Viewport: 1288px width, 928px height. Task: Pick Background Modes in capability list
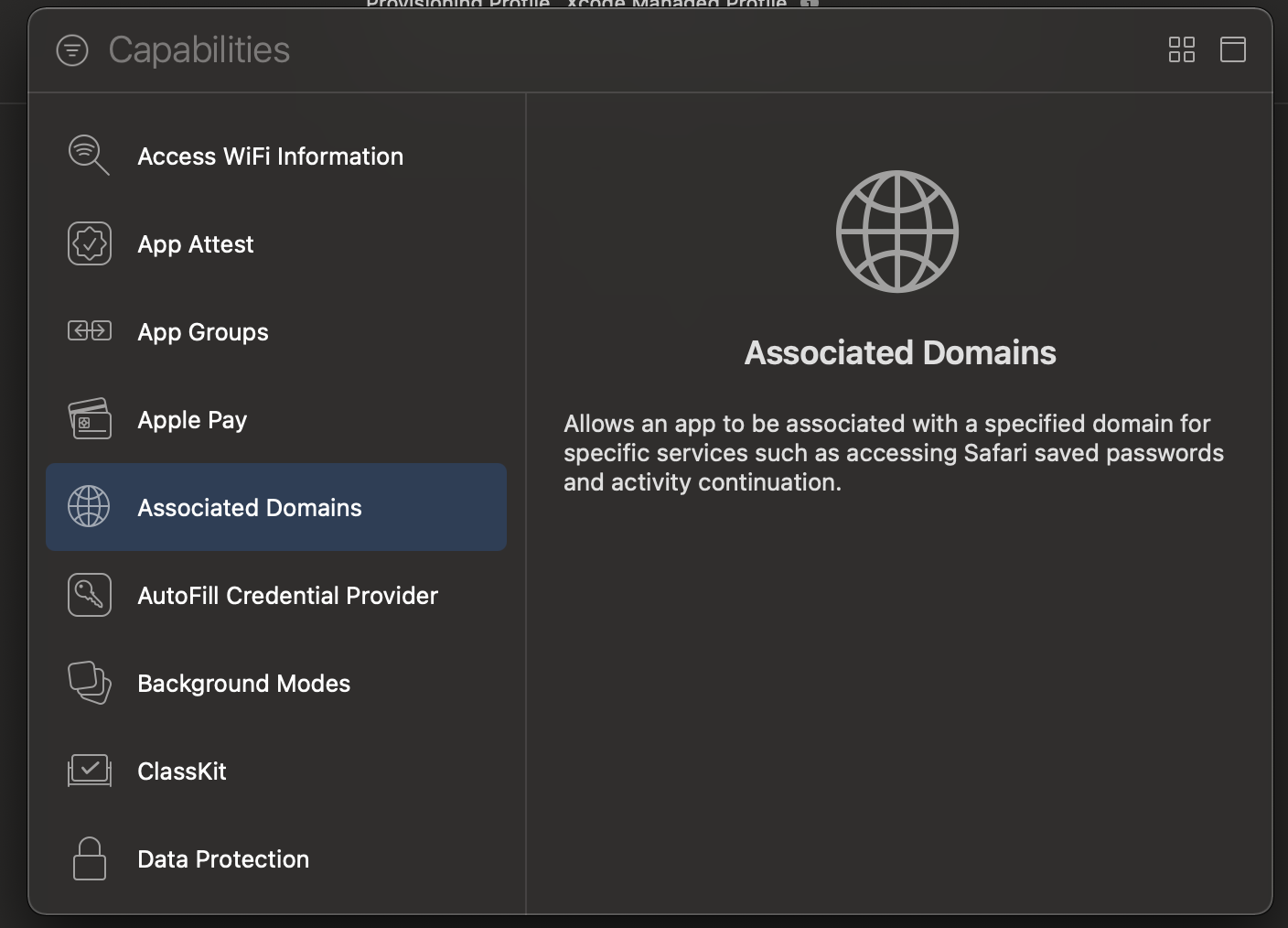243,684
